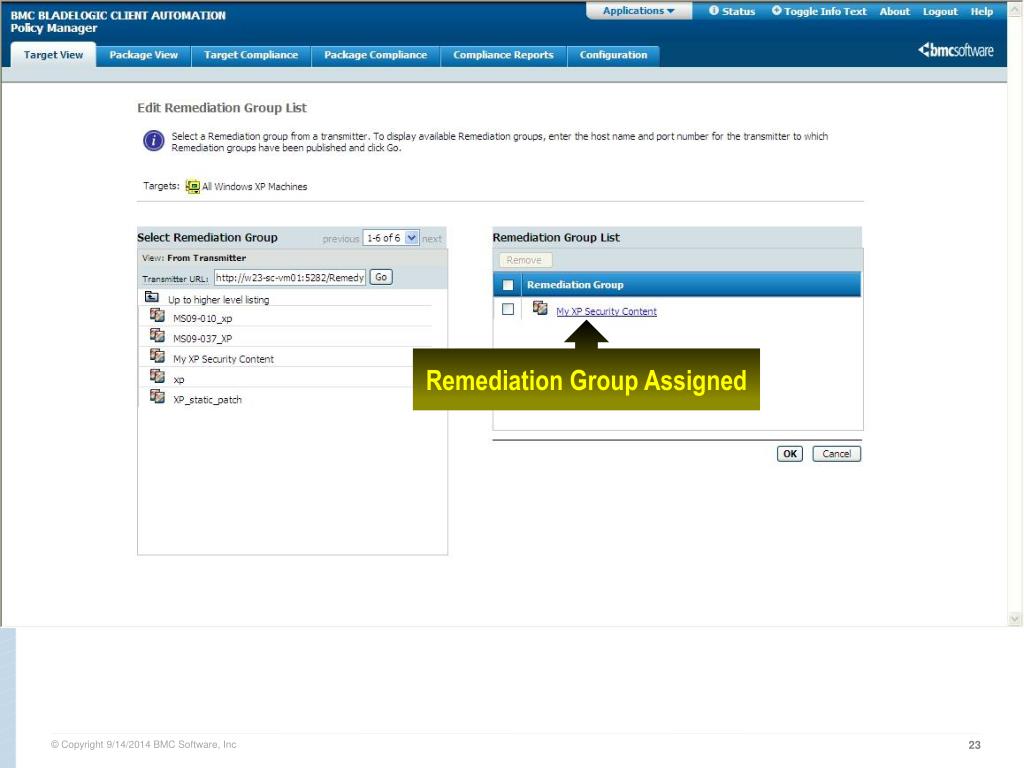Open the Target Compliance tab
The image size is (1024, 768).
(251, 56)
